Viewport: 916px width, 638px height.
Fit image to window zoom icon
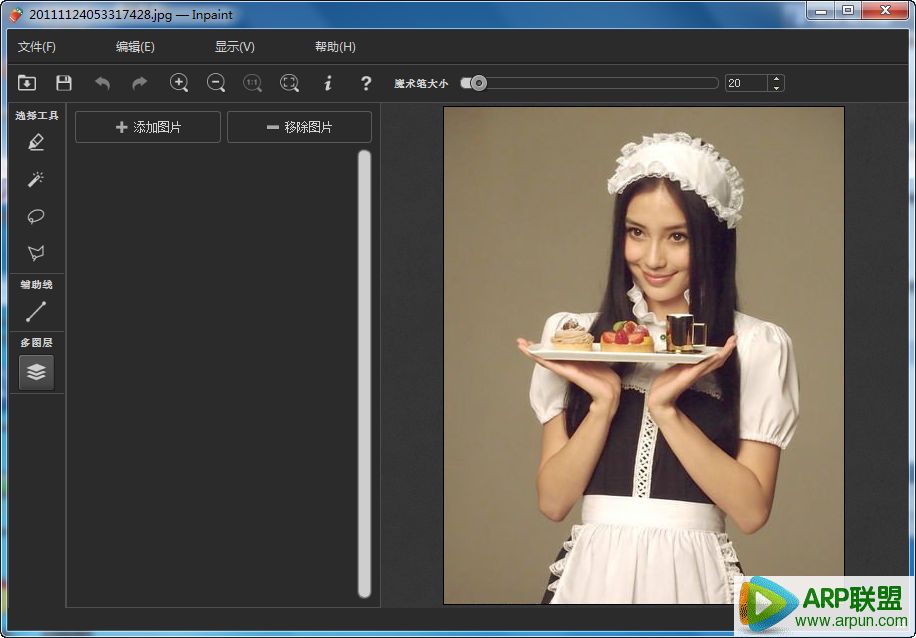289,83
